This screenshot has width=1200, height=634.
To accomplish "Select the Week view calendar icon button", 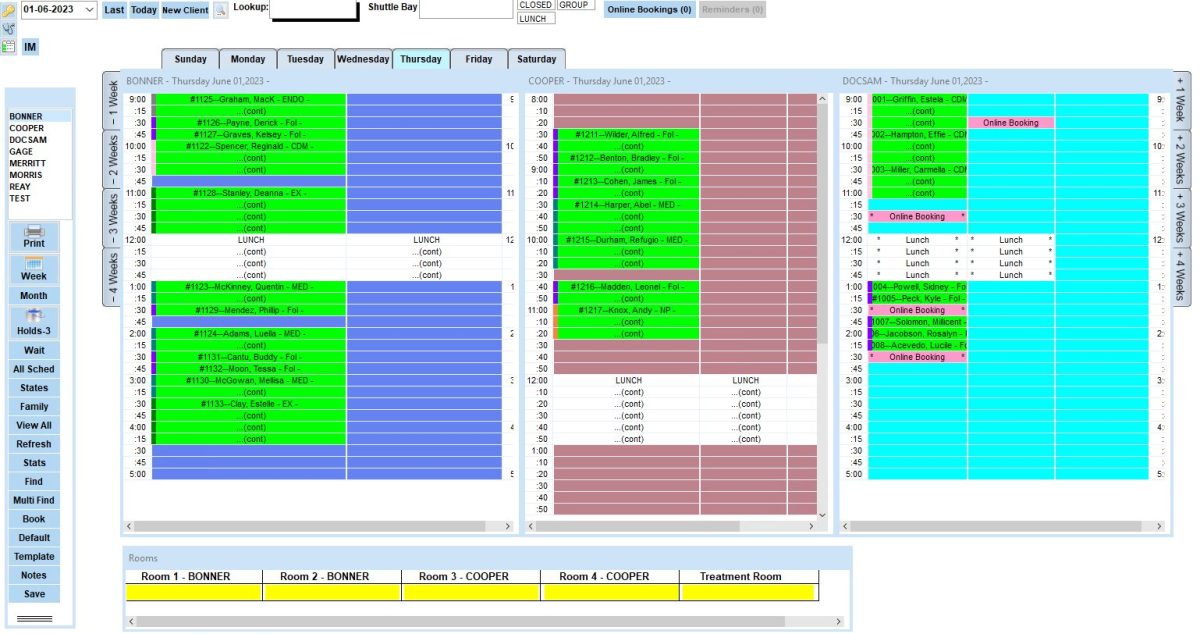I will click(x=34, y=269).
